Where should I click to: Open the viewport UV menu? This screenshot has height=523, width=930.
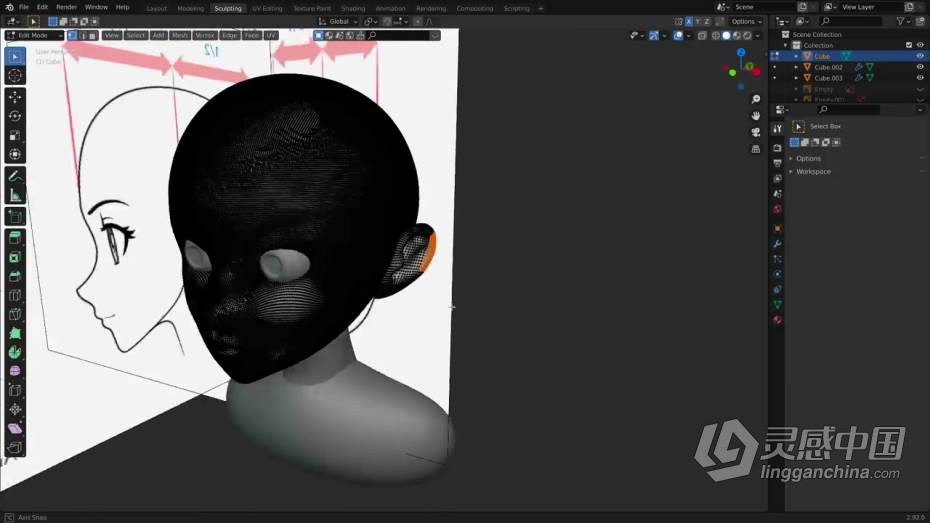coord(270,36)
